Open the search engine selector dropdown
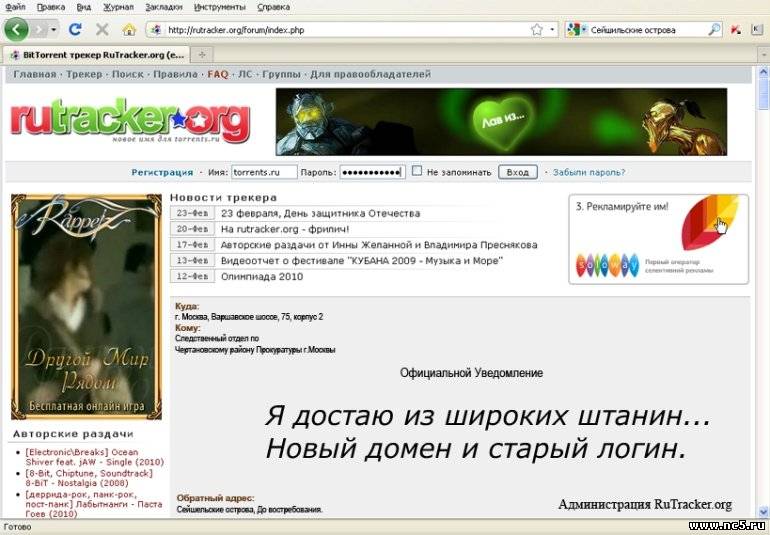 click(x=576, y=30)
